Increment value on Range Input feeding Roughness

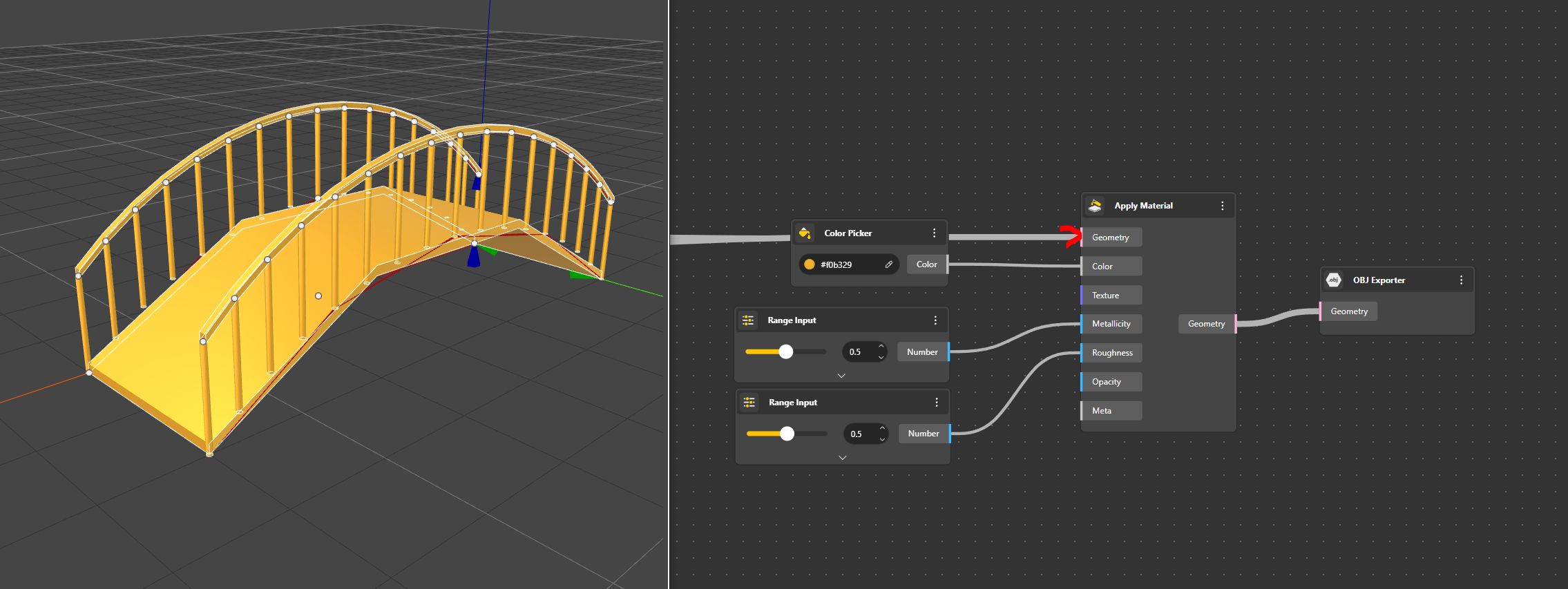[x=883, y=429]
